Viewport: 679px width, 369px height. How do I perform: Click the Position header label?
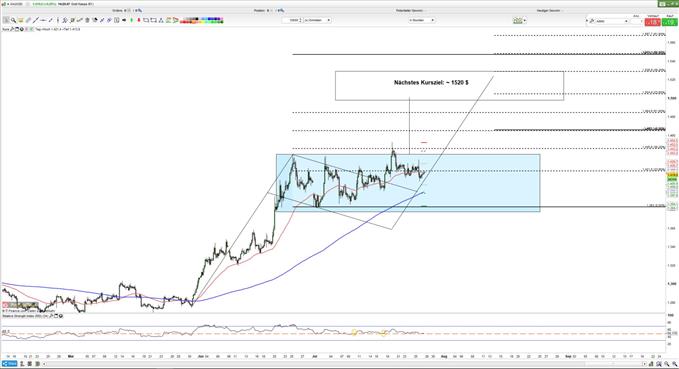click(260, 10)
